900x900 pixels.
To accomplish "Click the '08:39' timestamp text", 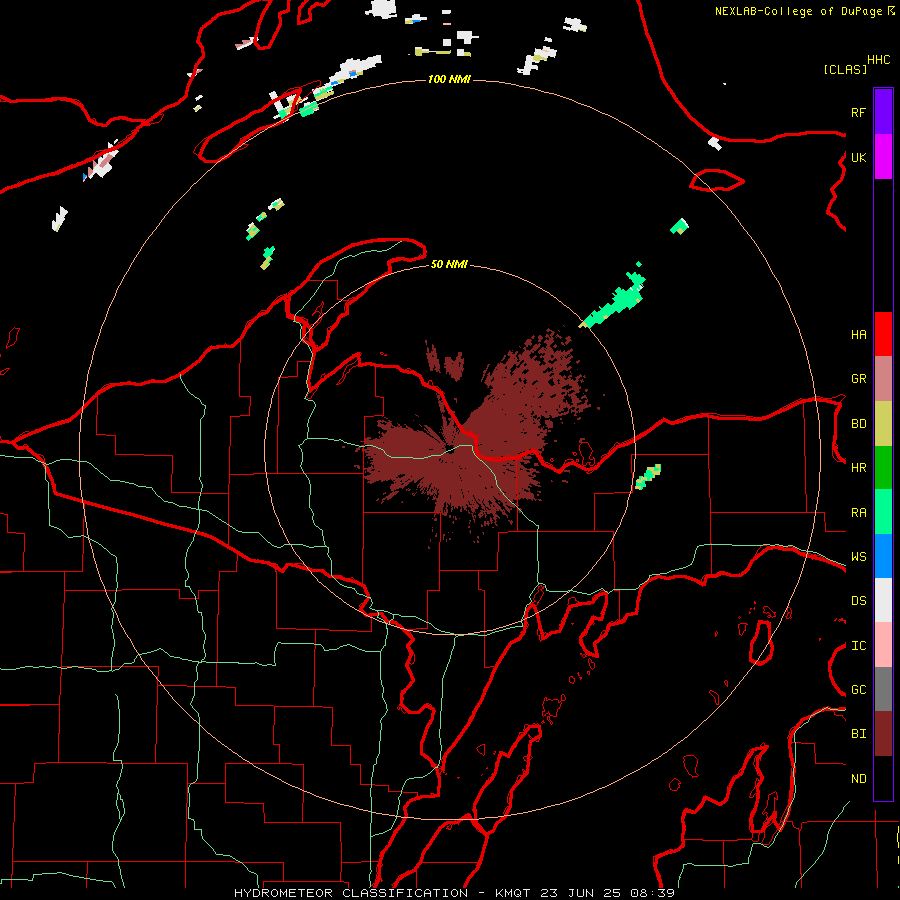I will pos(652,893).
